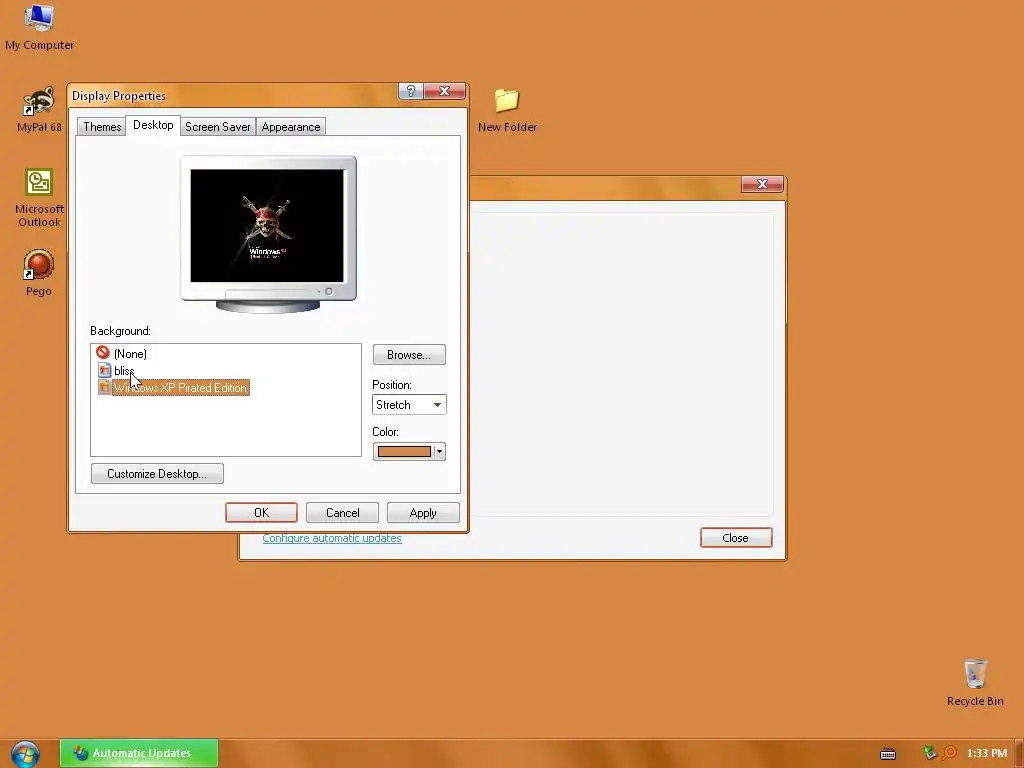Click the Safely Remove Hardware tray icon

coord(930,753)
